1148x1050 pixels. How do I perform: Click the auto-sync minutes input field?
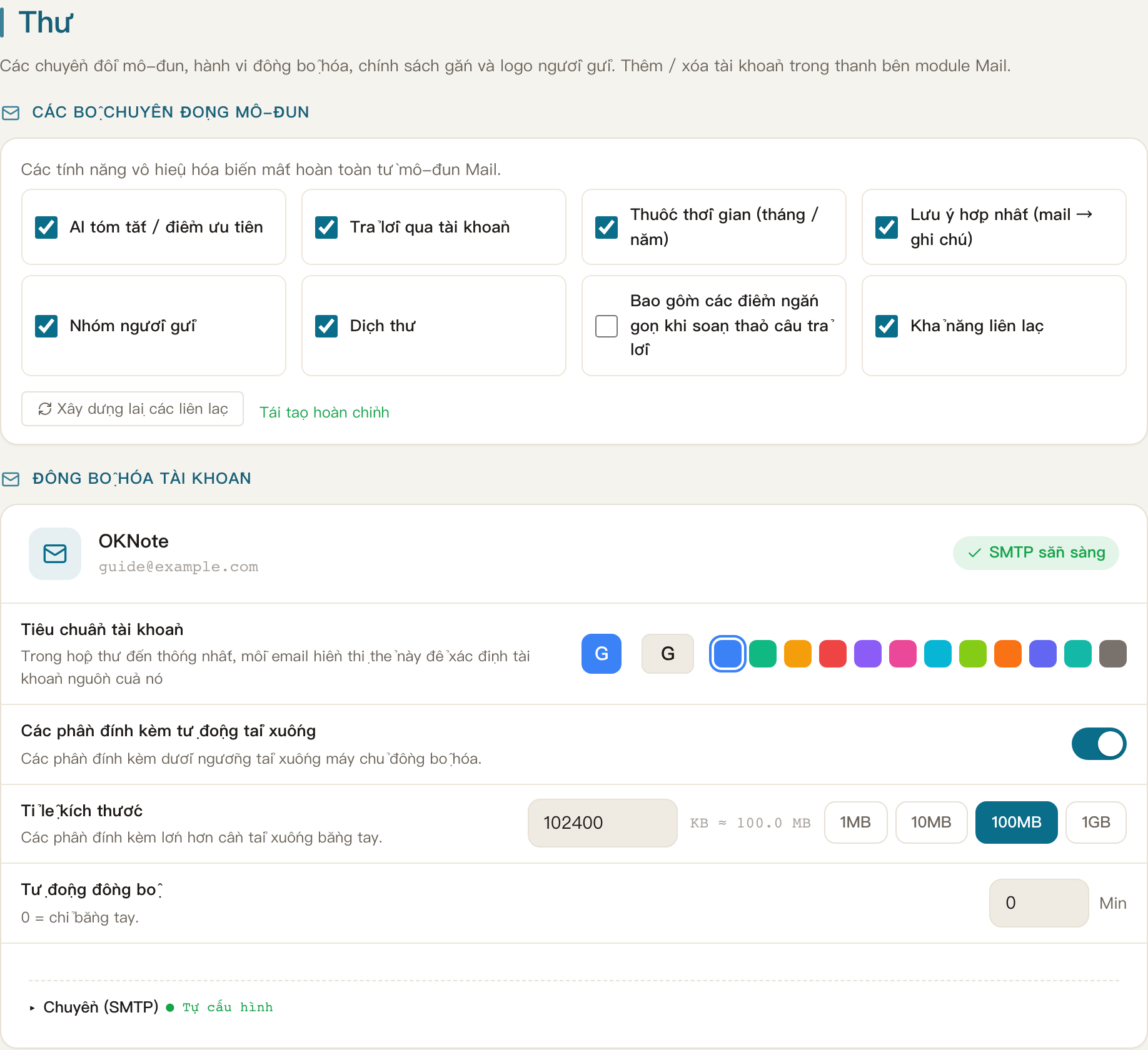(1039, 902)
